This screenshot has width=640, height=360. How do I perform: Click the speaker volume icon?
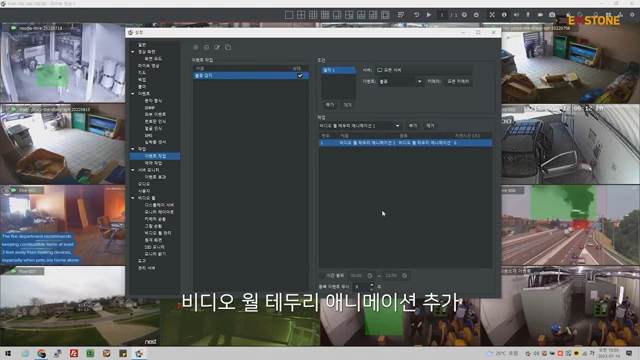tap(516, 15)
